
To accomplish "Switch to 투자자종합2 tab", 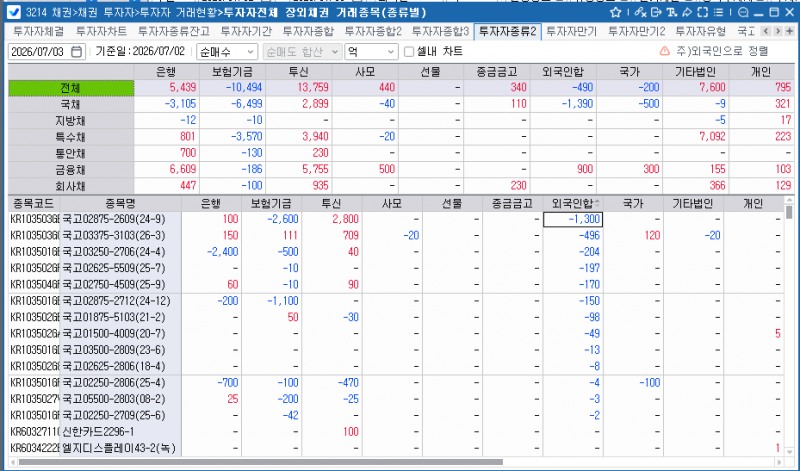I will pos(373,31).
